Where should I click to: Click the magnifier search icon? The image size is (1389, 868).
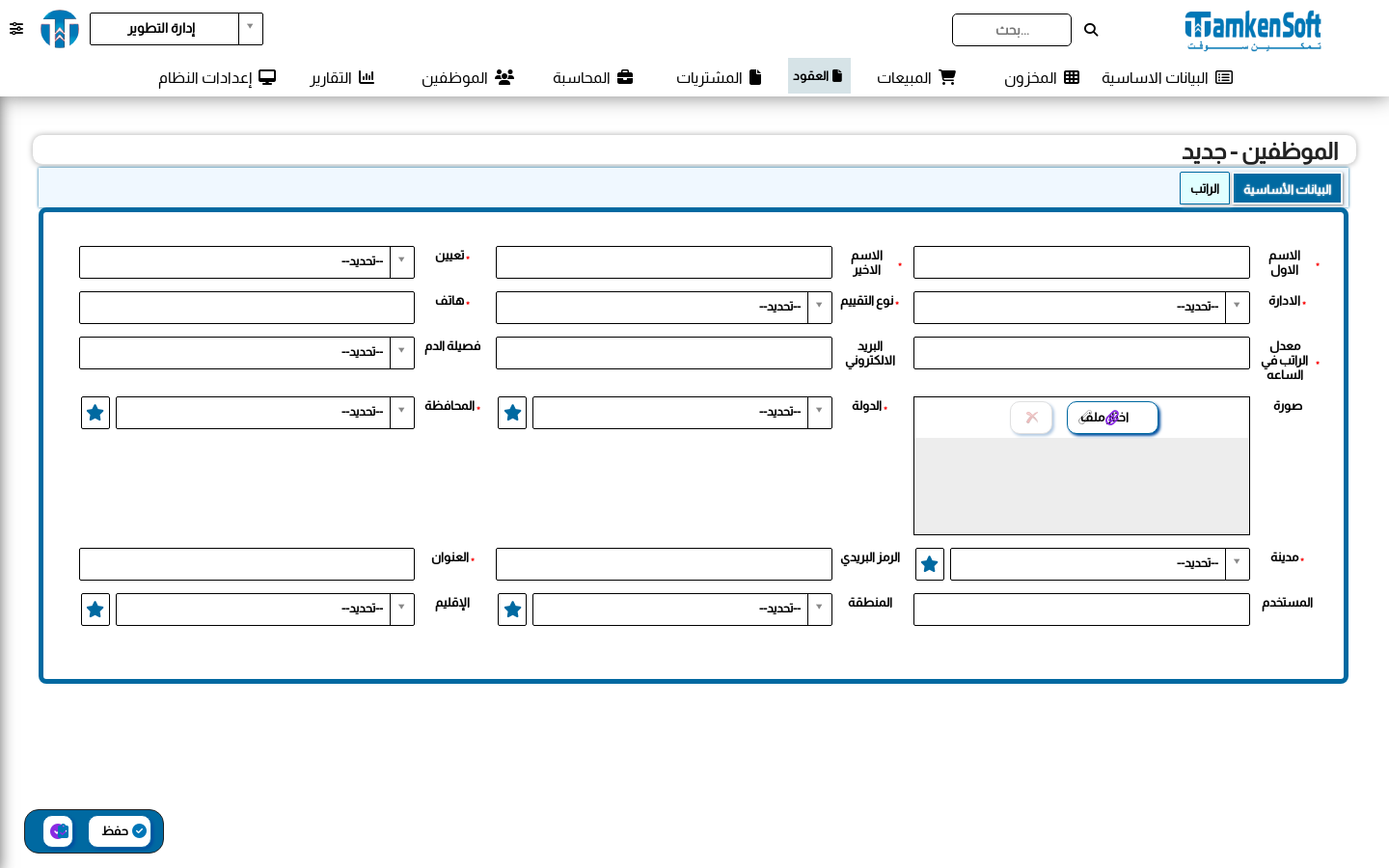pyautogui.click(x=1091, y=30)
